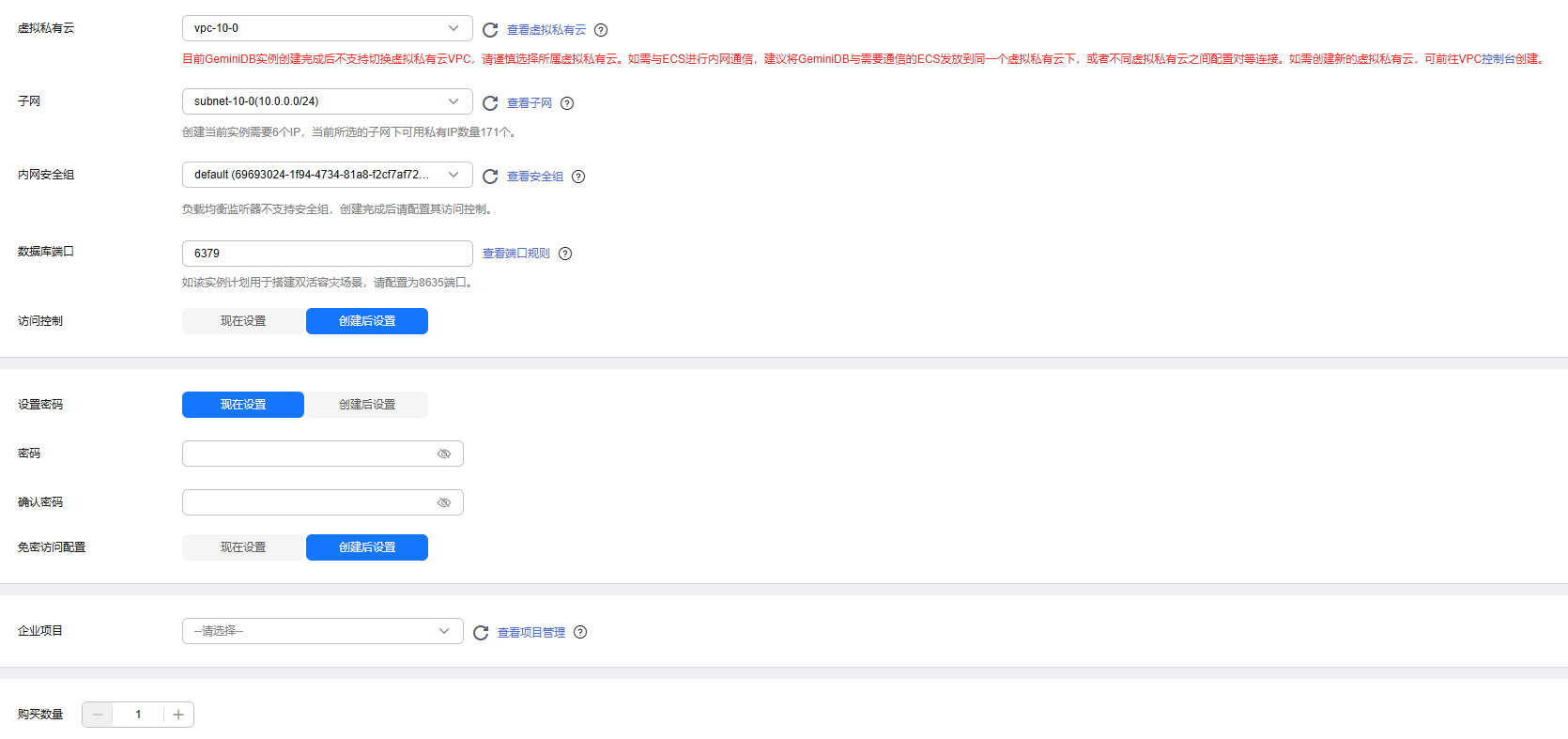The image size is (1568, 739).
Task: Open help tooltip beside 查看虚拟私有云
Action: (601, 30)
